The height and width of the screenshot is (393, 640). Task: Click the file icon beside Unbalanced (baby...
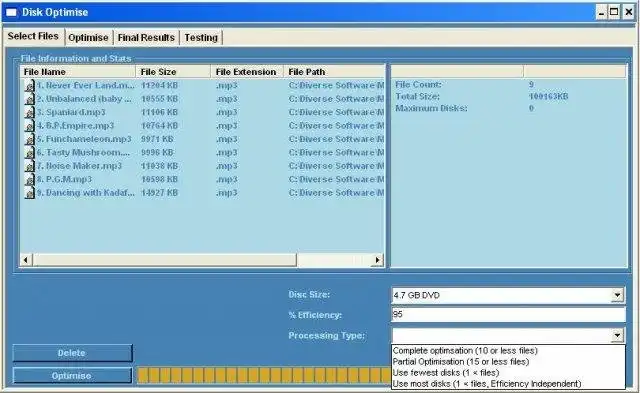(29, 99)
